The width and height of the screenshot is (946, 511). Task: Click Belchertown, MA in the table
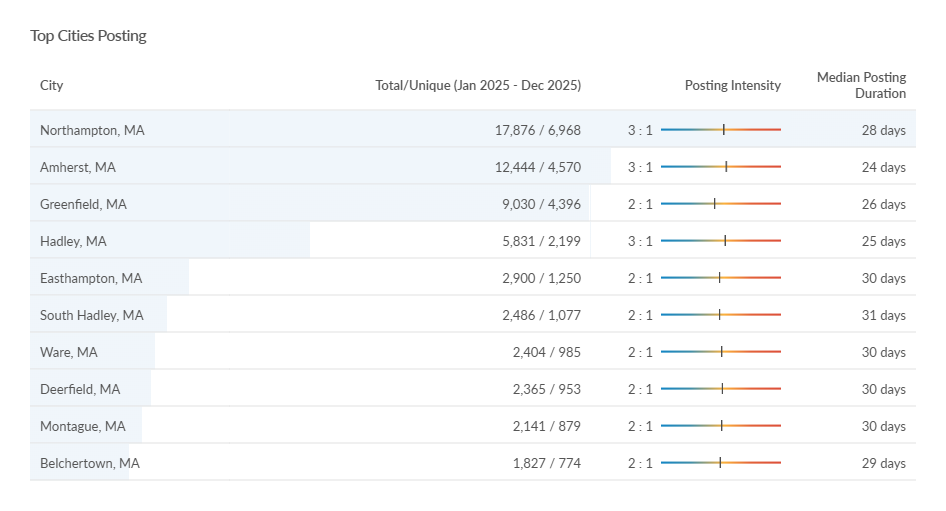90,463
